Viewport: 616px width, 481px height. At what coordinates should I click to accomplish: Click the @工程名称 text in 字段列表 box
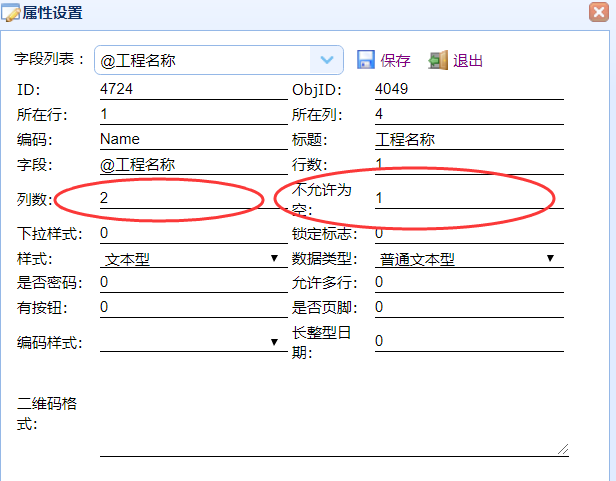point(138,61)
